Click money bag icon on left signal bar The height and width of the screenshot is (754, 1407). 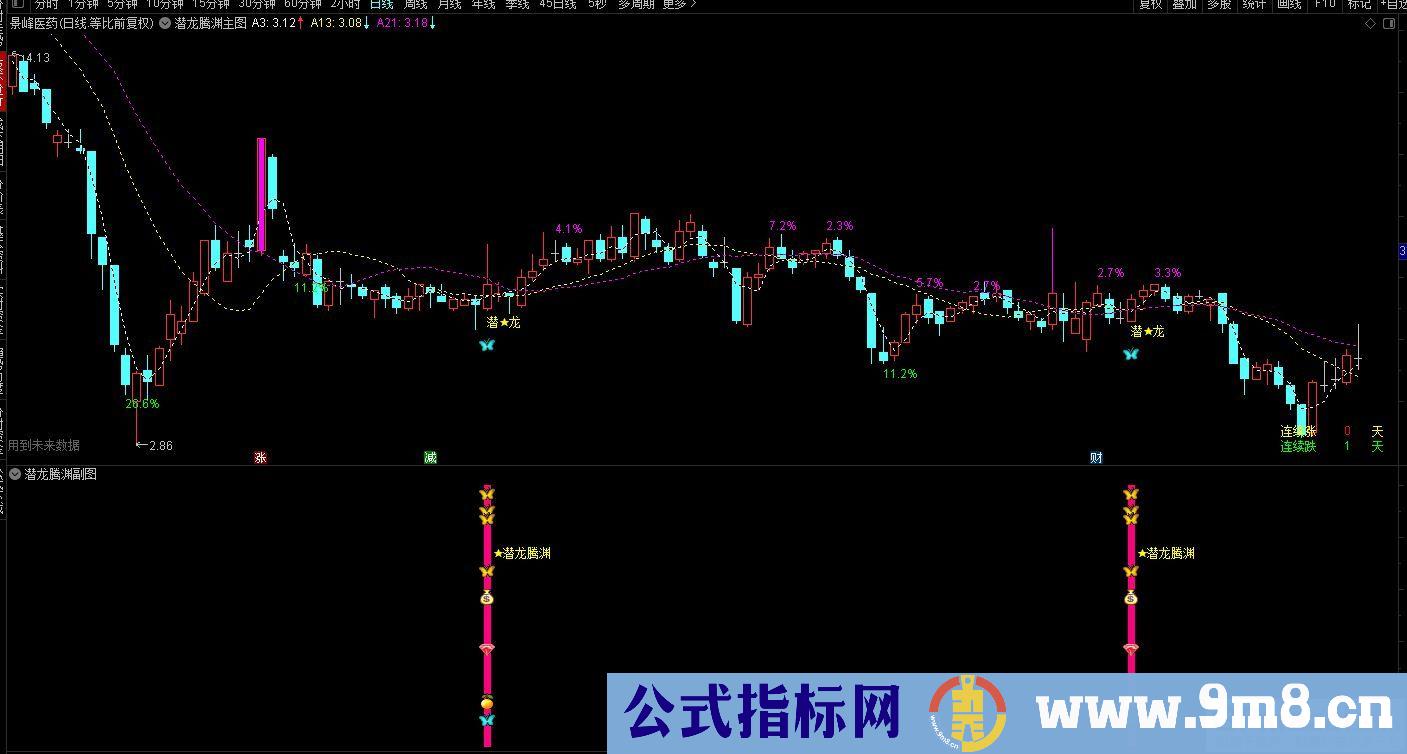tap(487, 598)
